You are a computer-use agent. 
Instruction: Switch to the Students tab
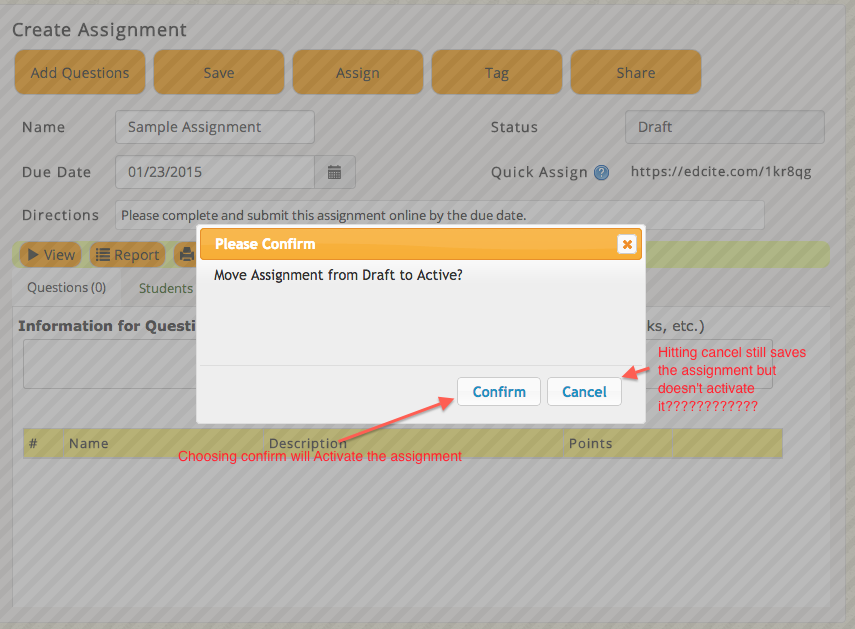coord(165,288)
